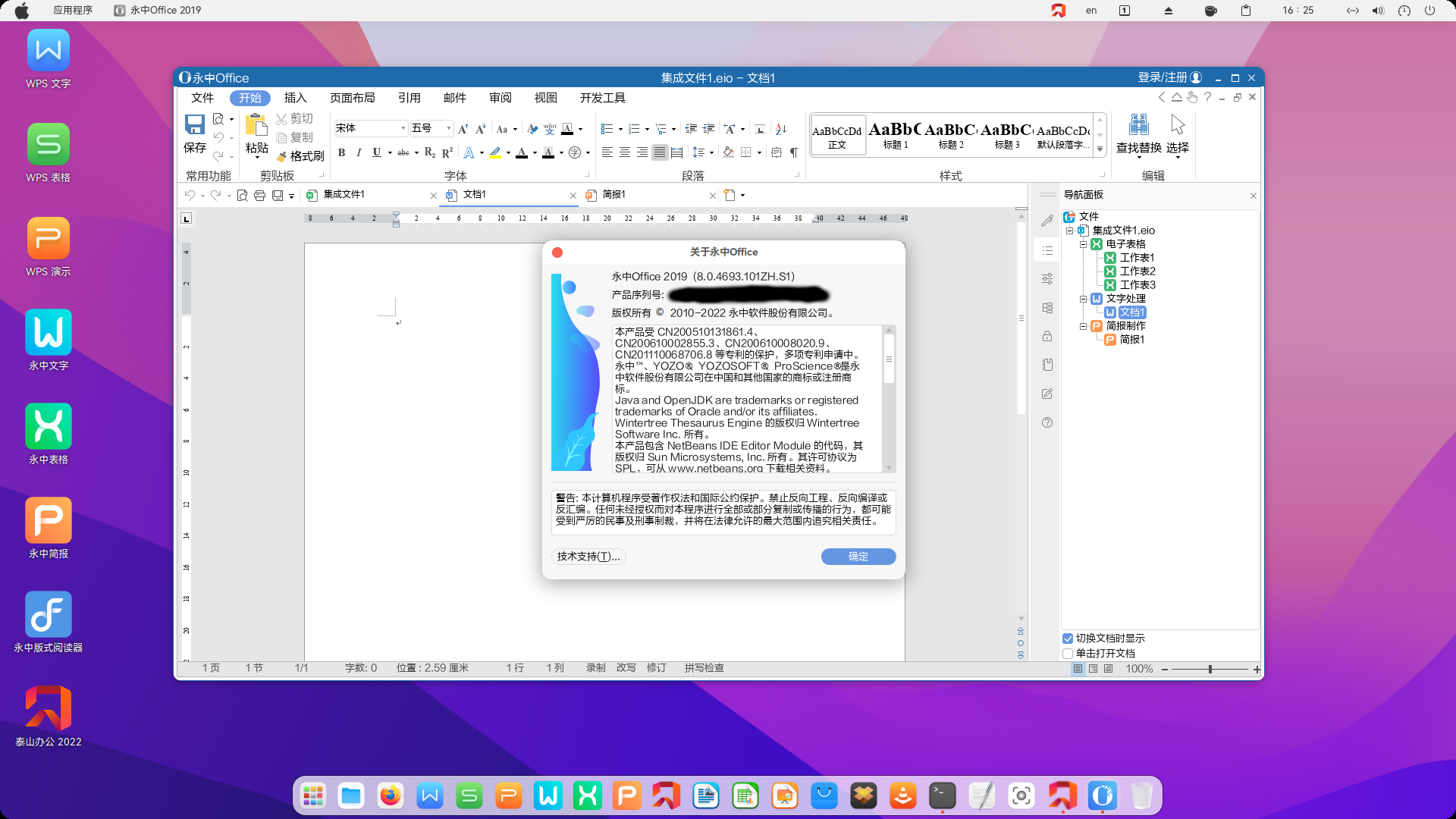Click the phonetic guide (wén) icon

pos(550,129)
